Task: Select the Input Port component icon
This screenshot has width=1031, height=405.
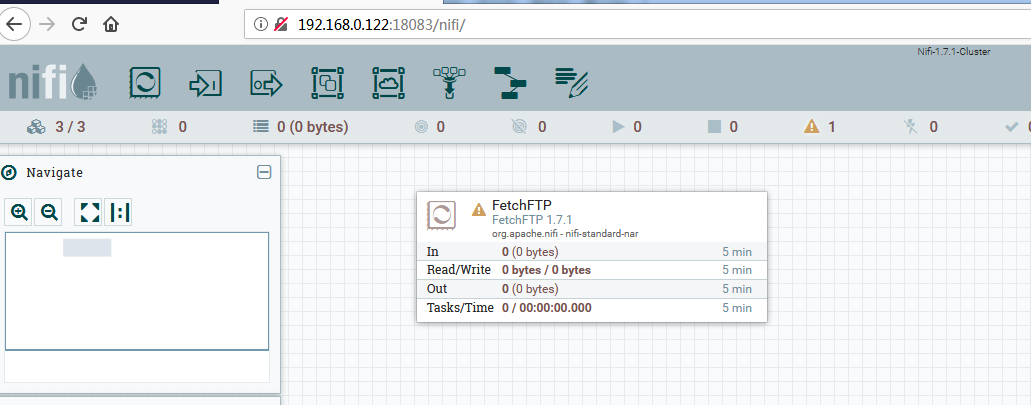Action: (205, 83)
